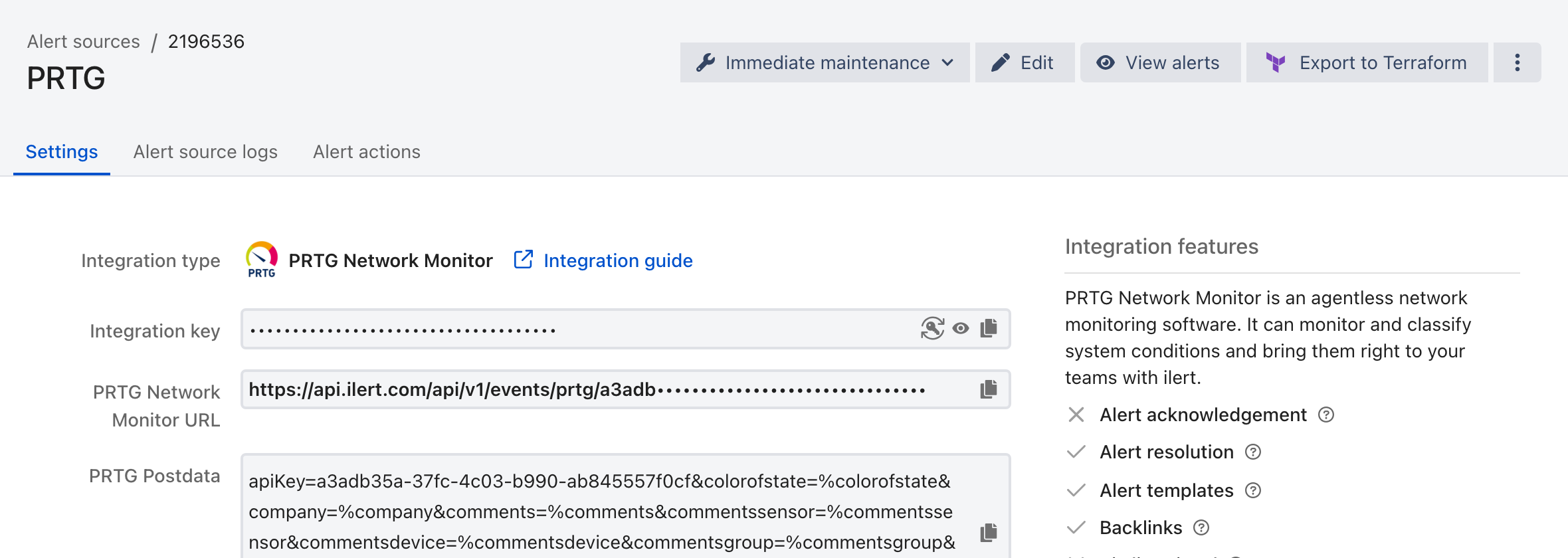The image size is (1568, 558).
Task: Expand the Immediate maintenance dropdown
Action: pyautogui.click(x=825, y=62)
